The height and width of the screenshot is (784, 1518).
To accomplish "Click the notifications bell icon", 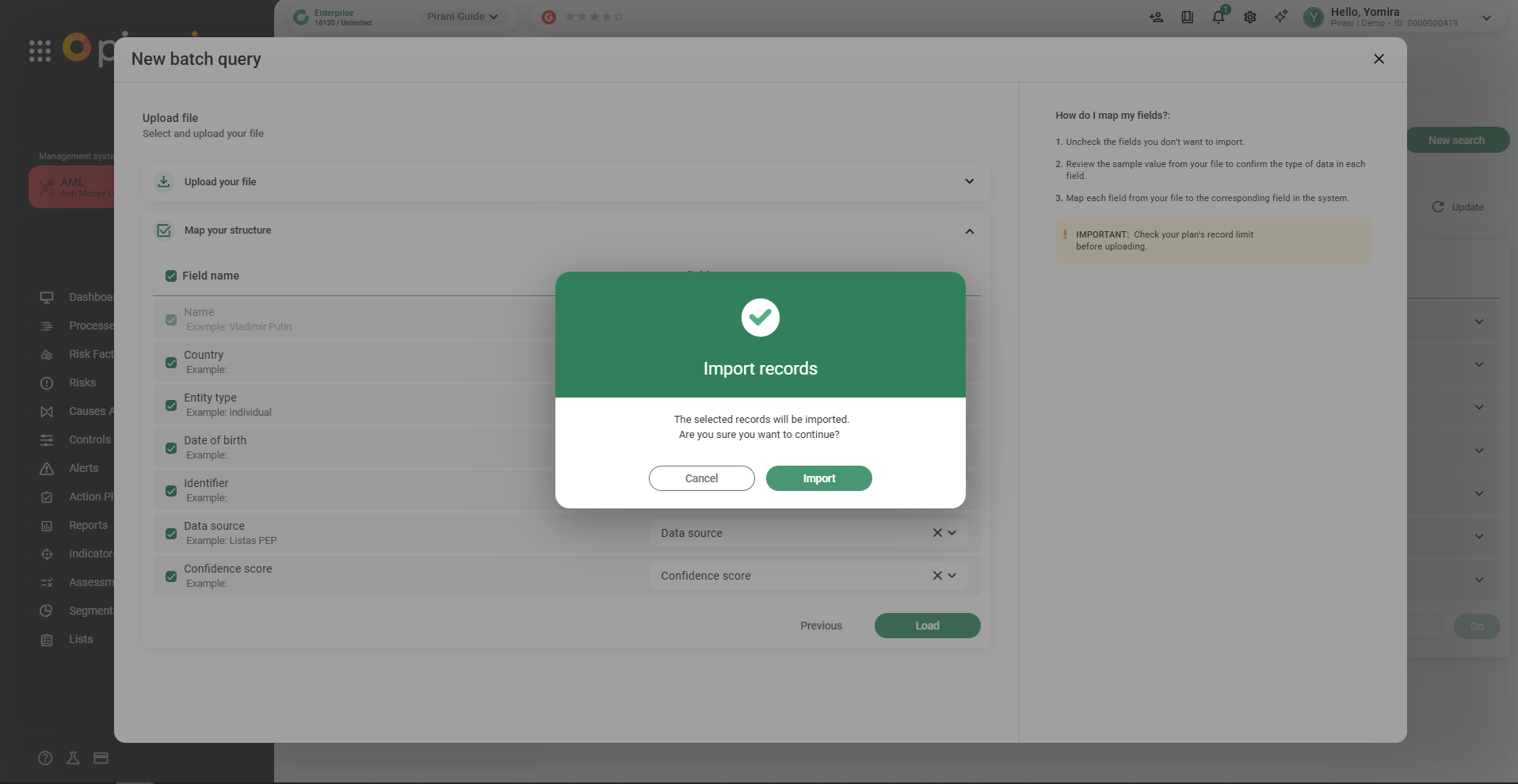I will click(1219, 17).
